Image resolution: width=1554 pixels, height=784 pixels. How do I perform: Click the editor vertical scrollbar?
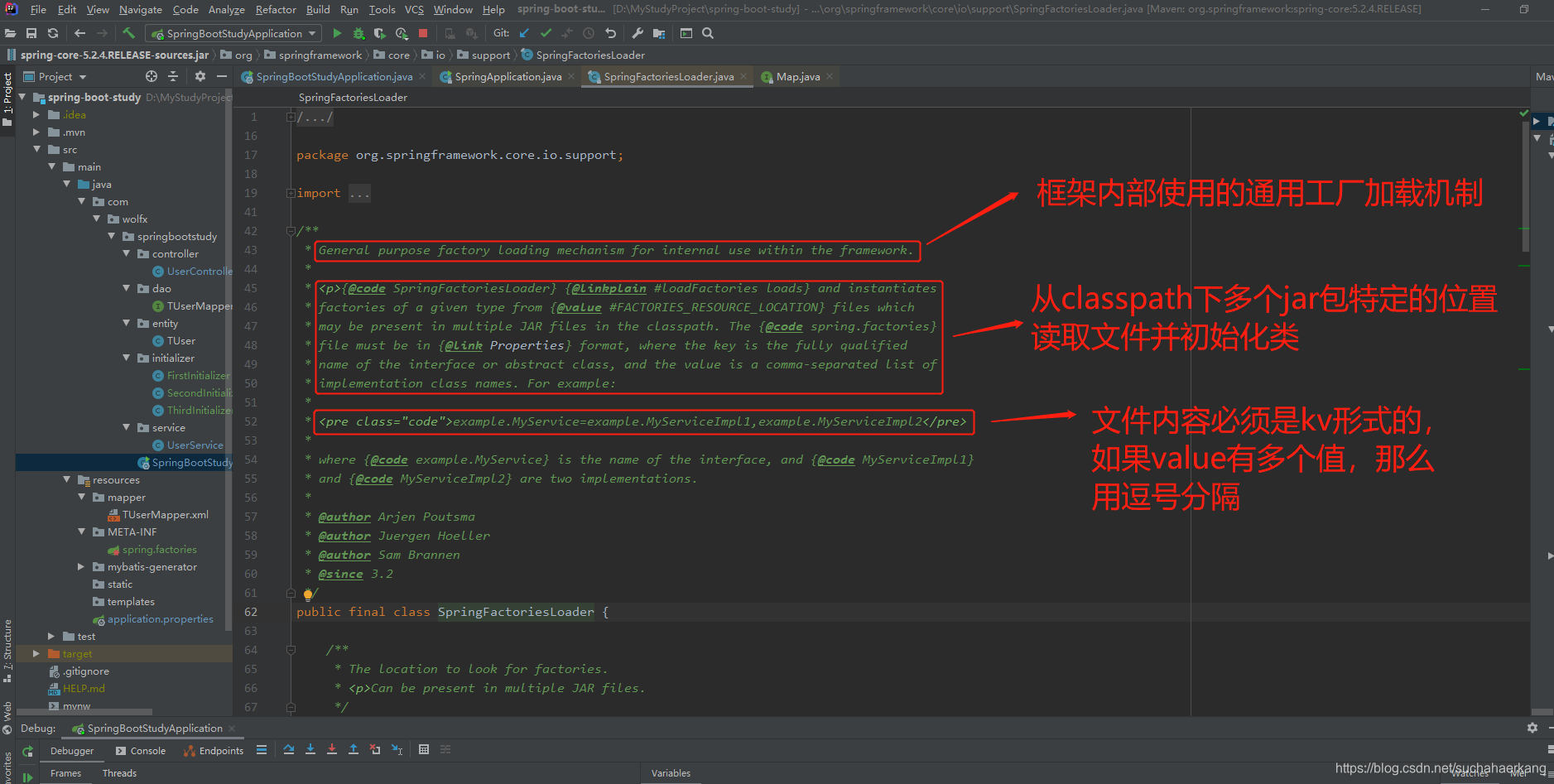pyautogui.click(x=1526, y=186)
